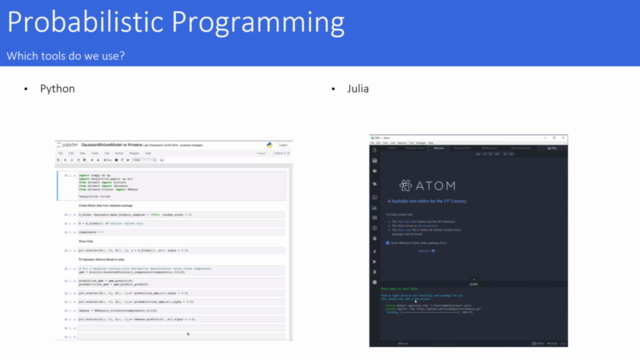Open the Edit menu in Jupyter

point(71,153)
